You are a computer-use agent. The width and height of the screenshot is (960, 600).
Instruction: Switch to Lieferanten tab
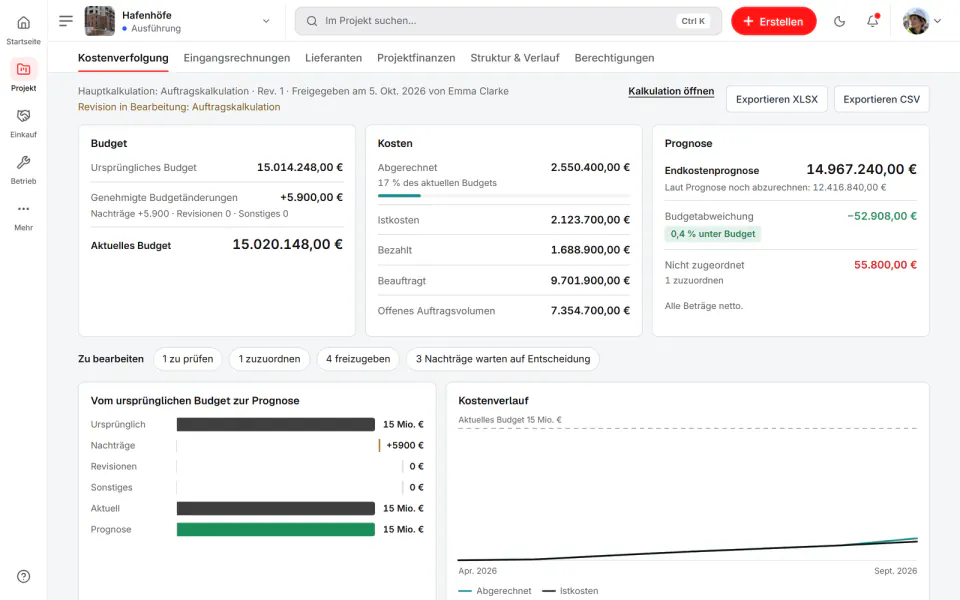tap(334, 58)
